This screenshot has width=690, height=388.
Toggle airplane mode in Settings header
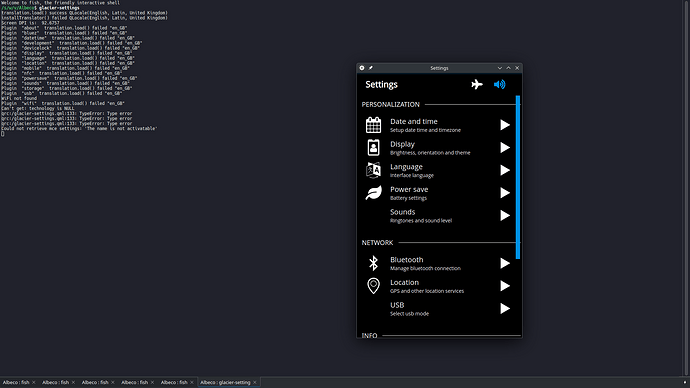click(477, 84)
